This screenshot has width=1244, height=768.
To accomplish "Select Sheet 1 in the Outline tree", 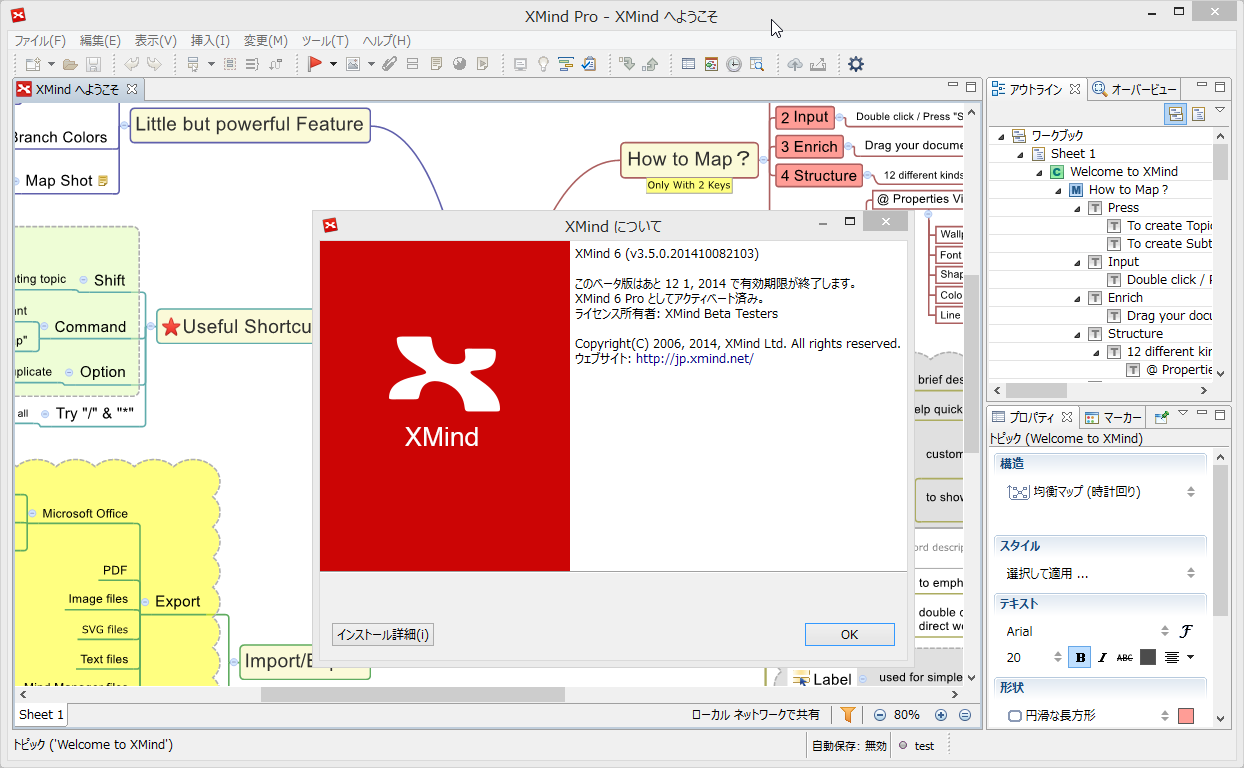I will (1073, 153).
